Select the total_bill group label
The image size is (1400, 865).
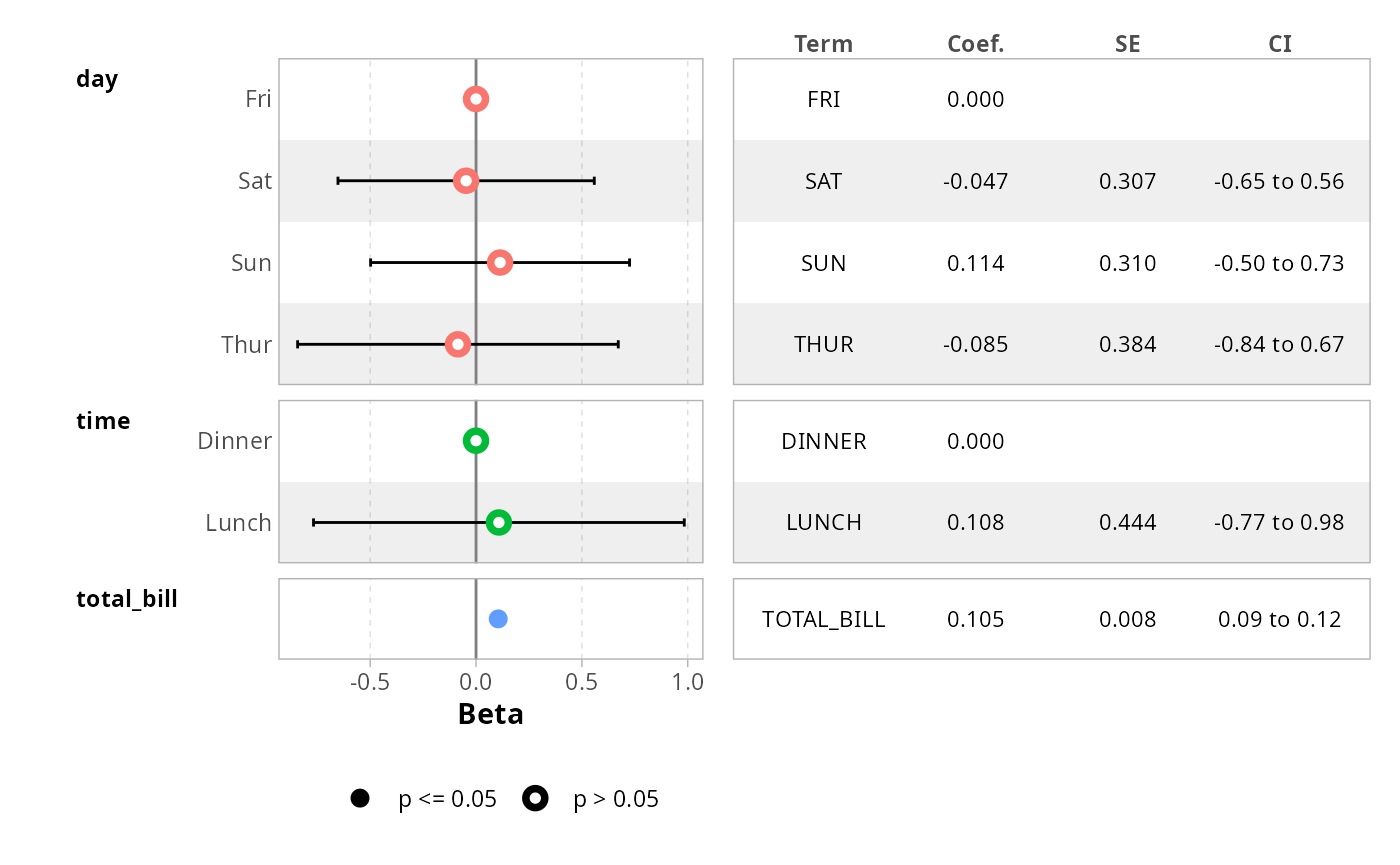point(127,599)
